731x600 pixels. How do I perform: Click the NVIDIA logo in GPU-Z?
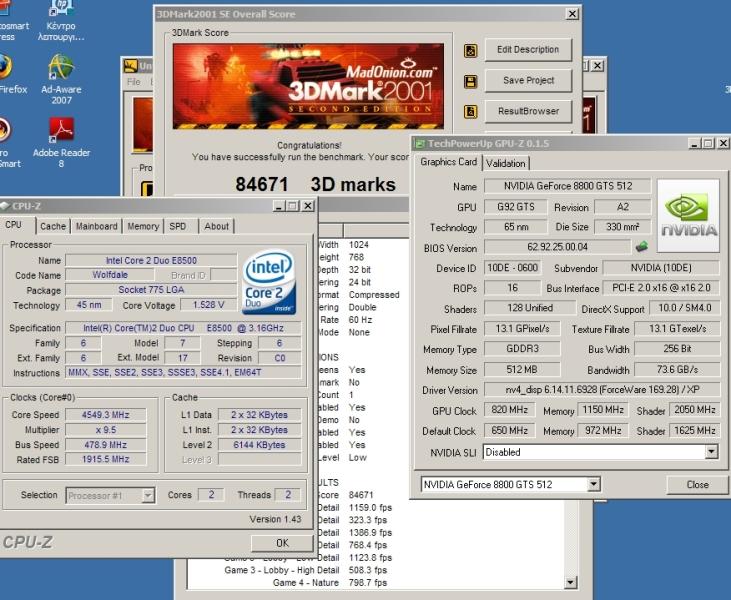(688, 215)
